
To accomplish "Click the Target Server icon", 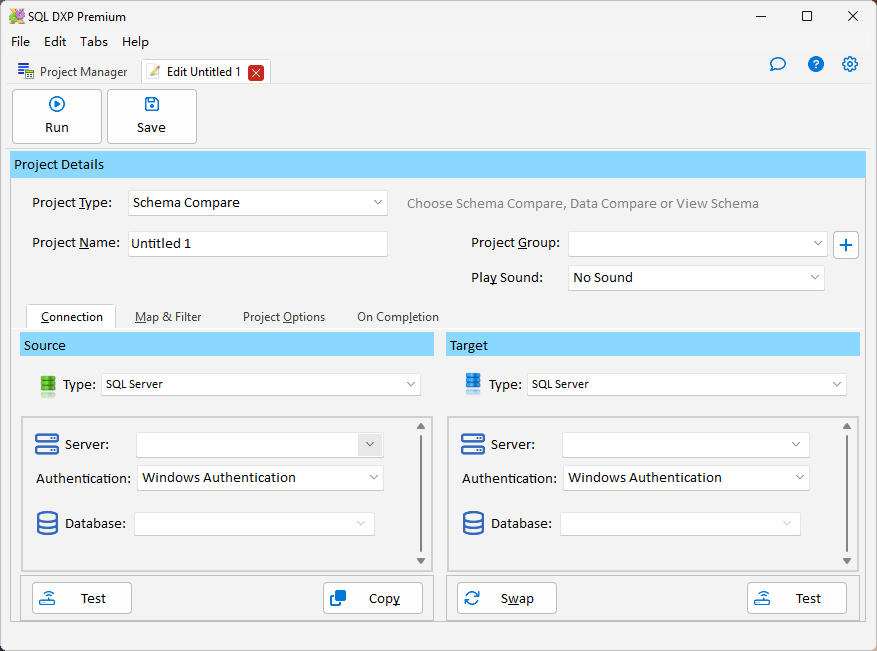I will [473, 444].
